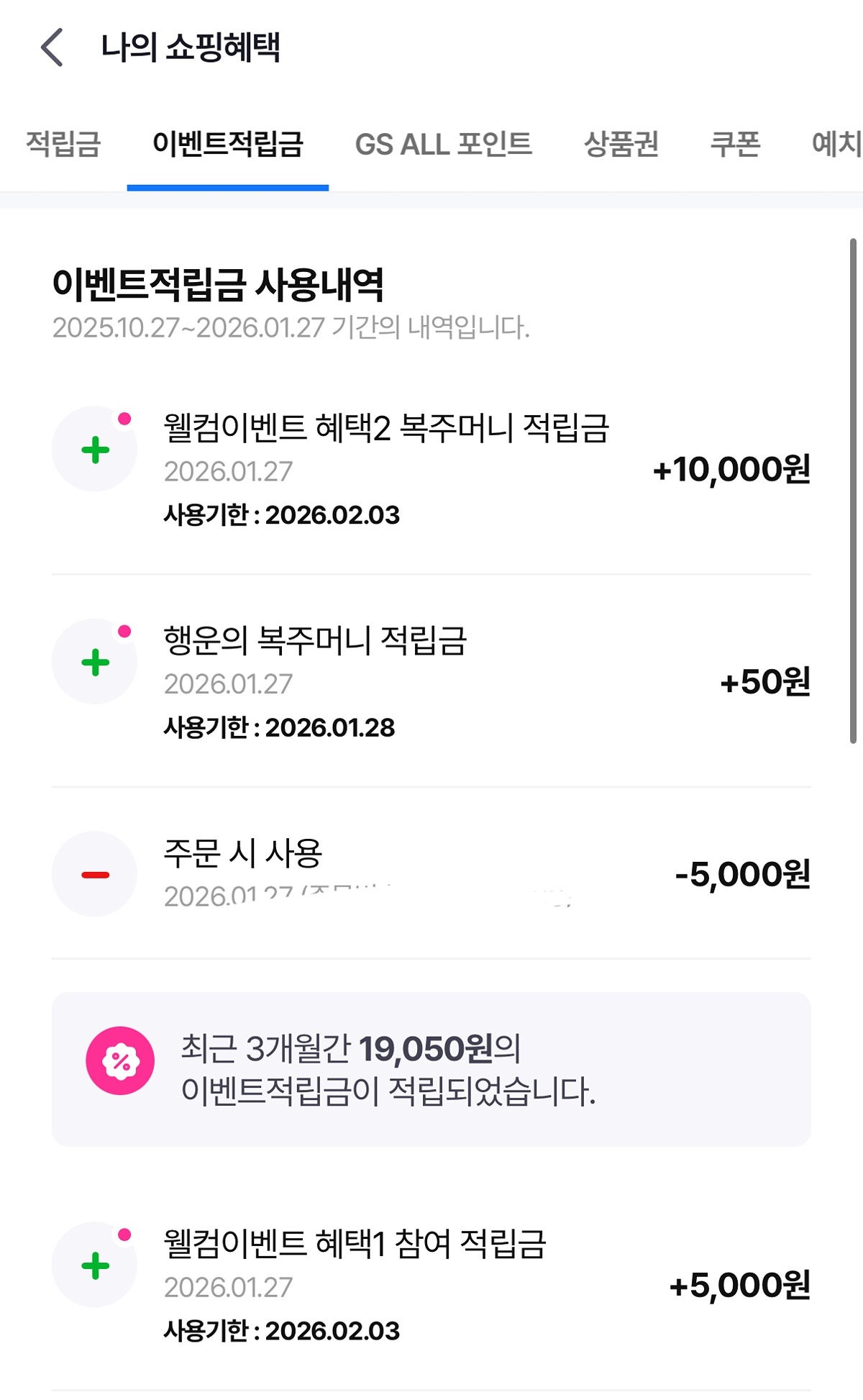Switch to the 적립금 tab
This screenshot has width=863, height=1400.
(x=63, y=143)
